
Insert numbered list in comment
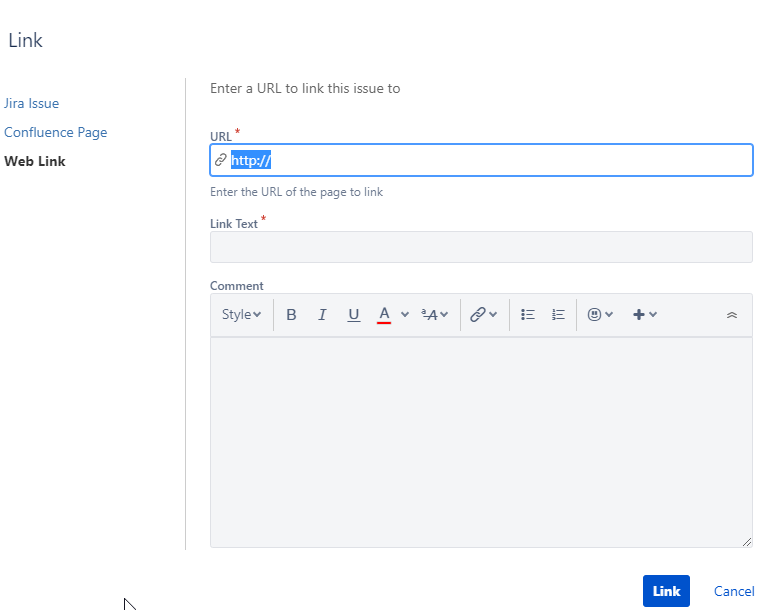tap(559, 314)
